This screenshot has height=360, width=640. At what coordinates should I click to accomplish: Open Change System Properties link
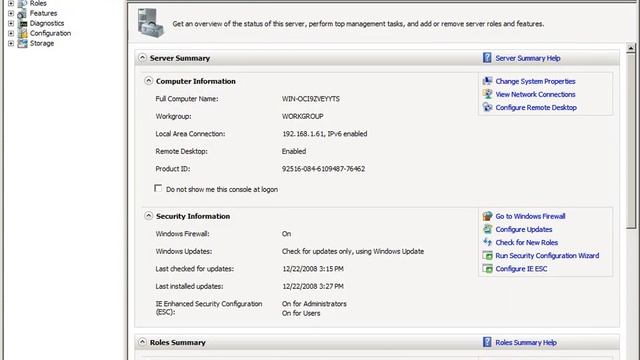click(536, 81)
